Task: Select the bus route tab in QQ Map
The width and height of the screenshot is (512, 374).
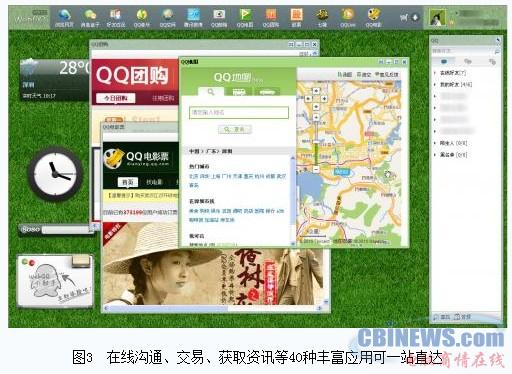Action: (239, 92)
